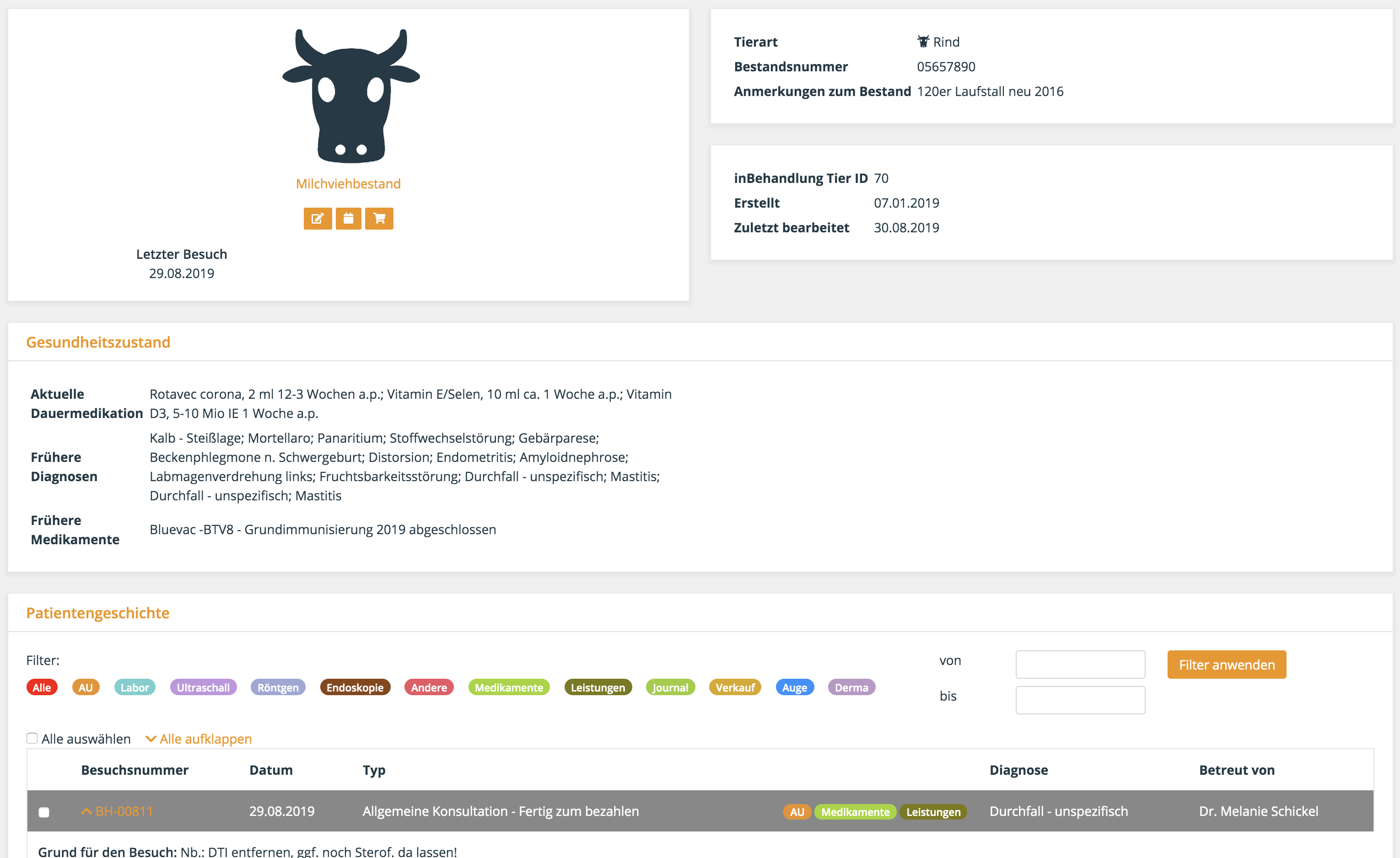
Task: Select the Leistungen filter tag in Filter row
Action: [x=598, y=687]
